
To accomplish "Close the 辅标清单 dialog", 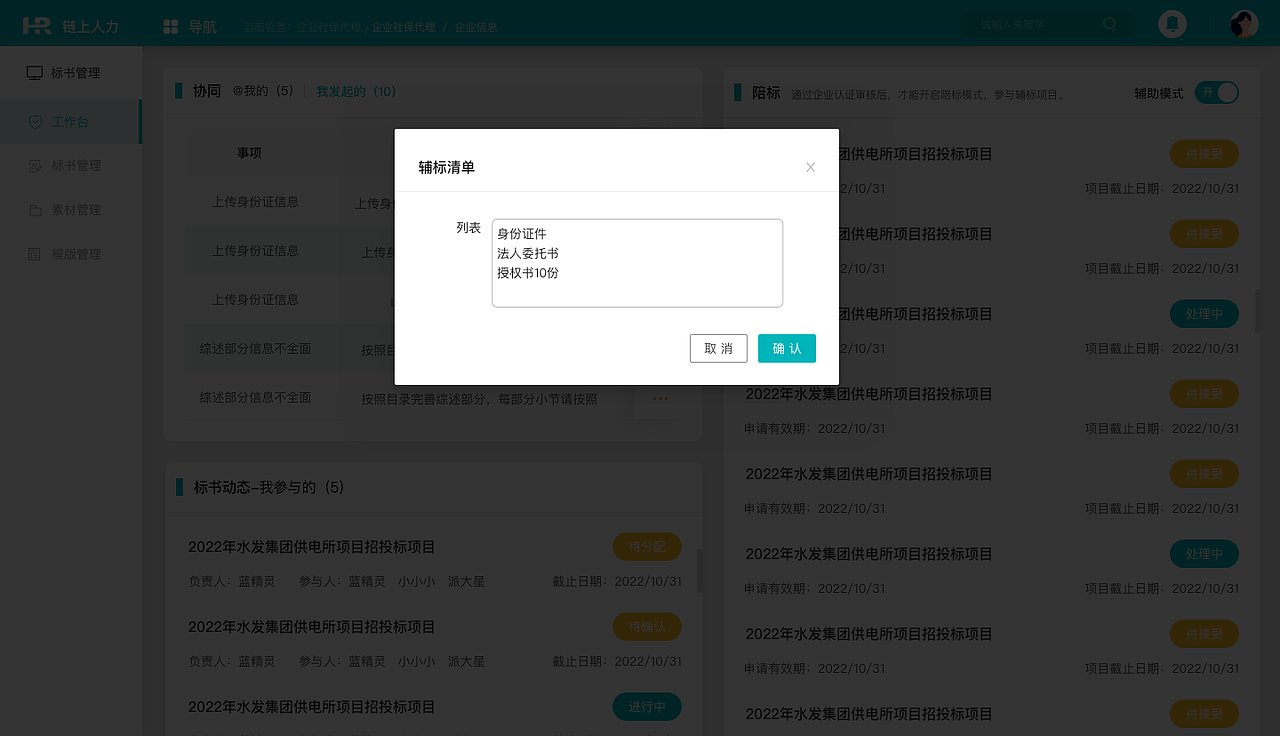I will click(x=810, y=167).
